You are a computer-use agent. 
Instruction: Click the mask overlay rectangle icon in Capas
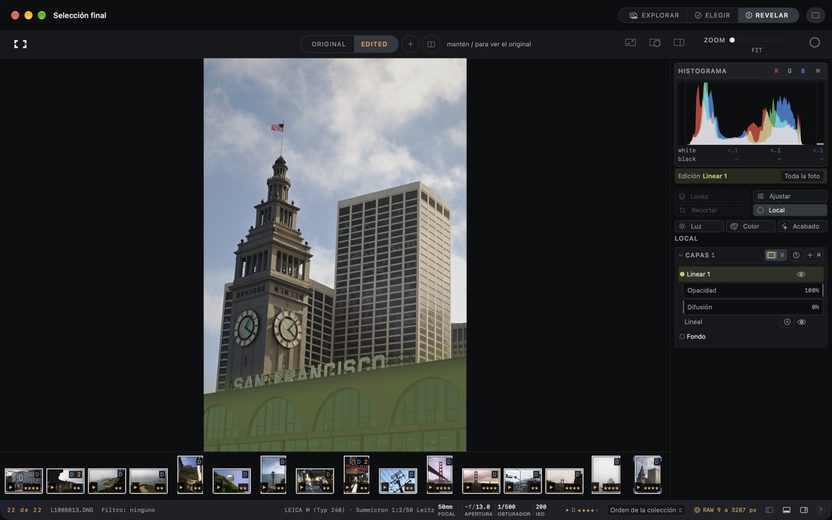771,255
